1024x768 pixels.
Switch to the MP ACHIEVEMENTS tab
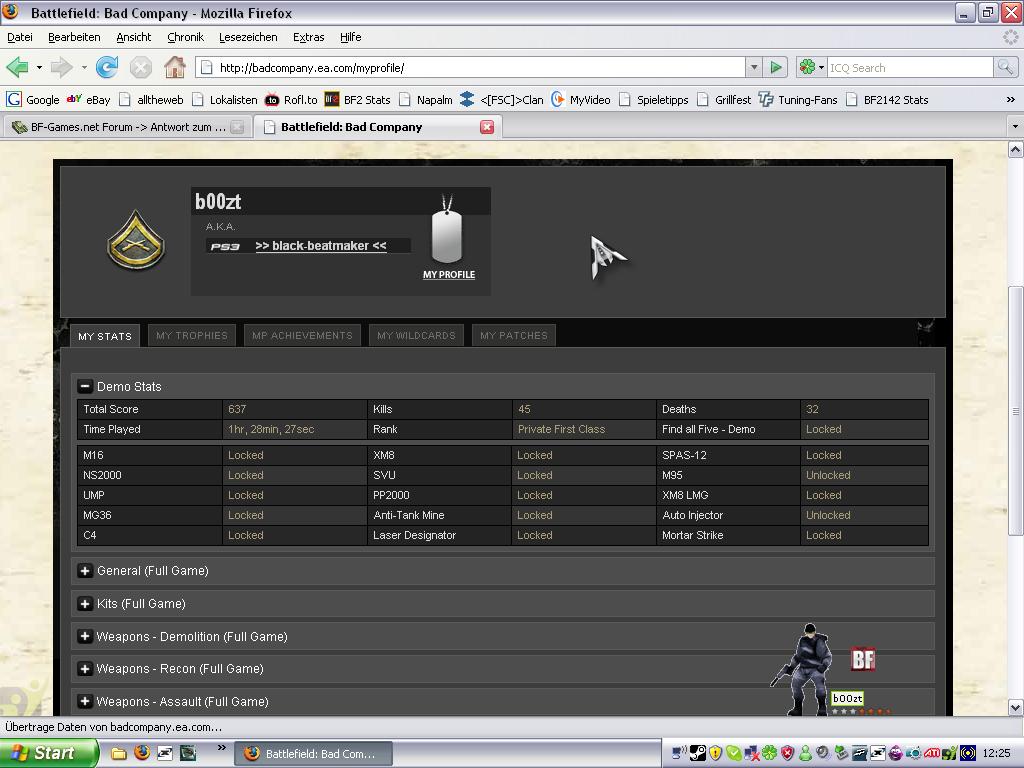tap(302, 336)
